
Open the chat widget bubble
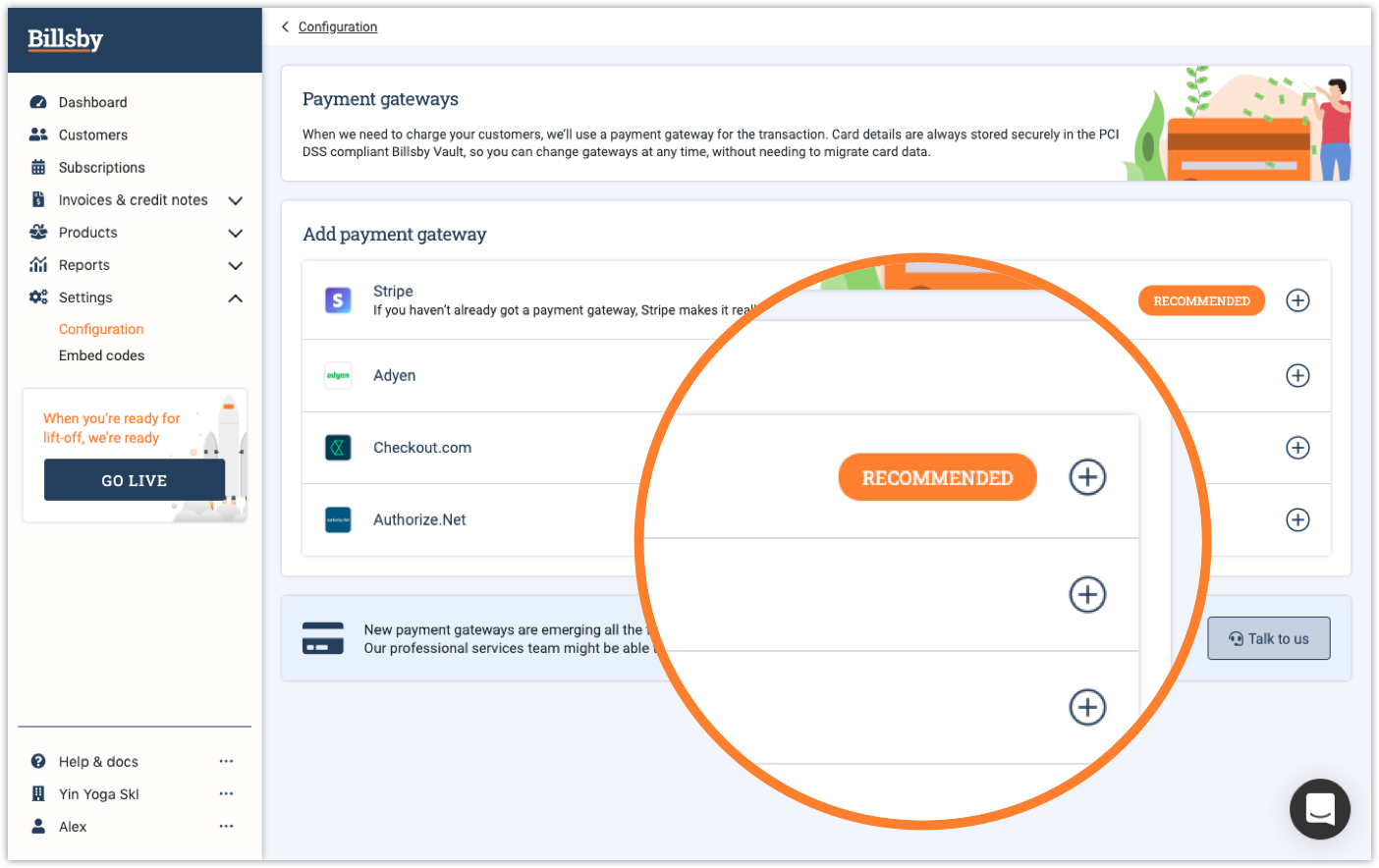[x=1319, y=809]
